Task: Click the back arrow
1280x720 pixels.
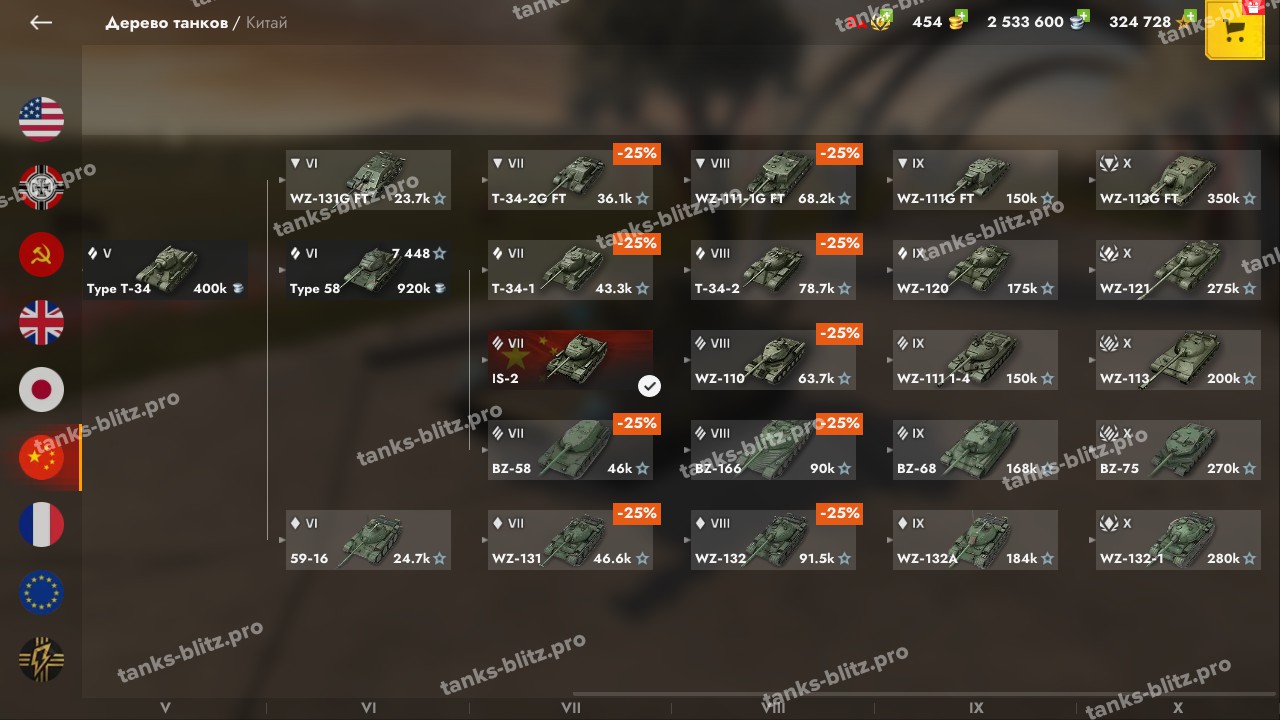Action: (41, 22)
